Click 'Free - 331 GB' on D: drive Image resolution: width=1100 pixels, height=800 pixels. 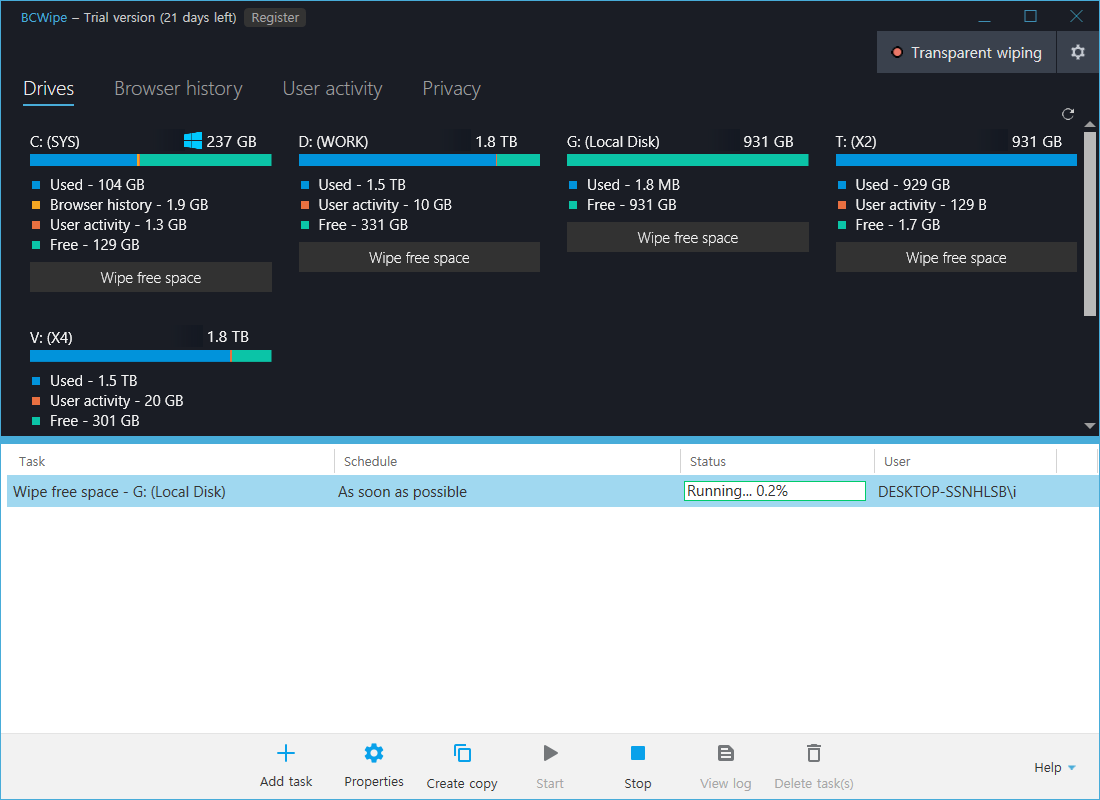coord(363,225)
